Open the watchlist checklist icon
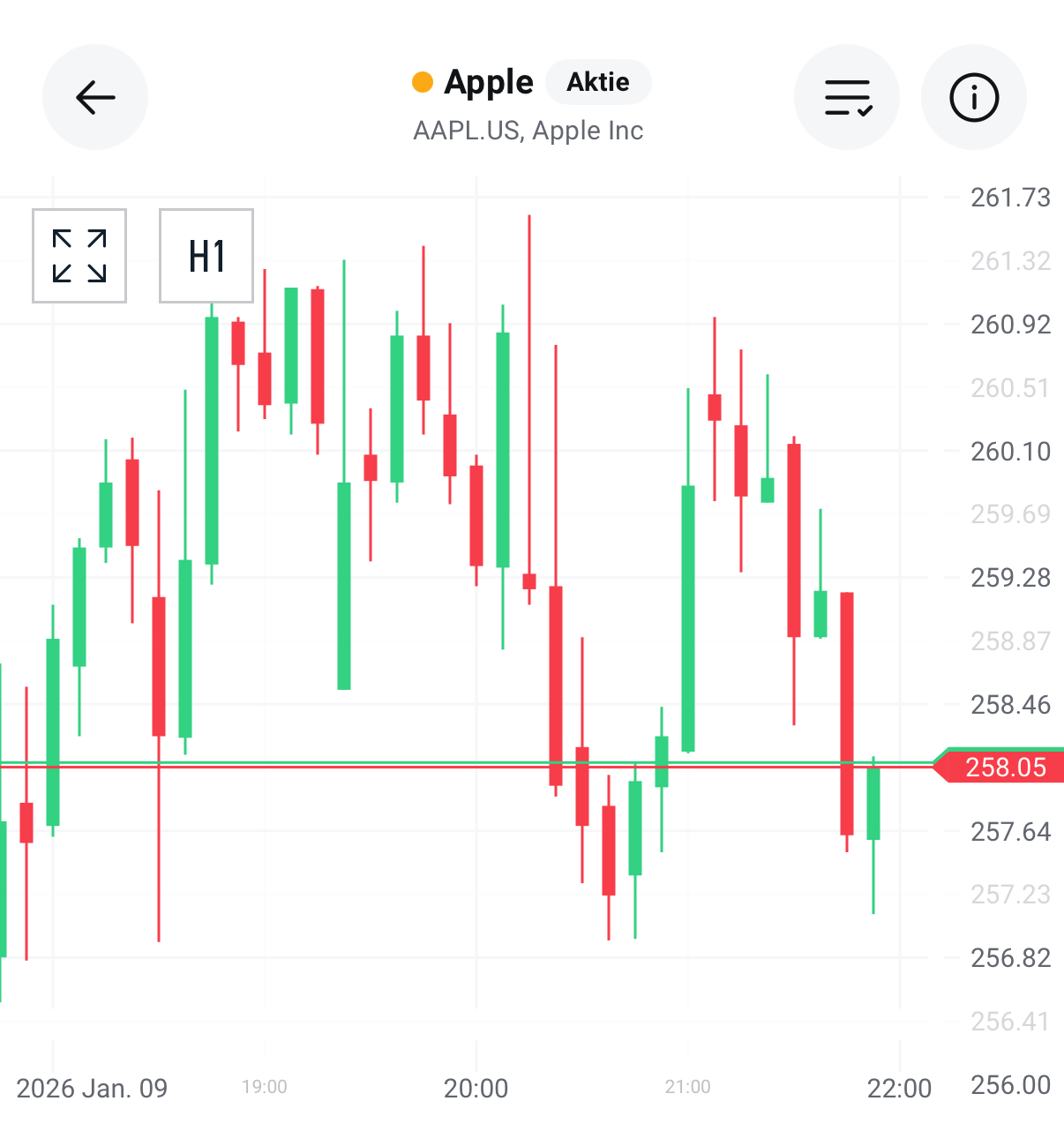 click(x=847, y=97)
